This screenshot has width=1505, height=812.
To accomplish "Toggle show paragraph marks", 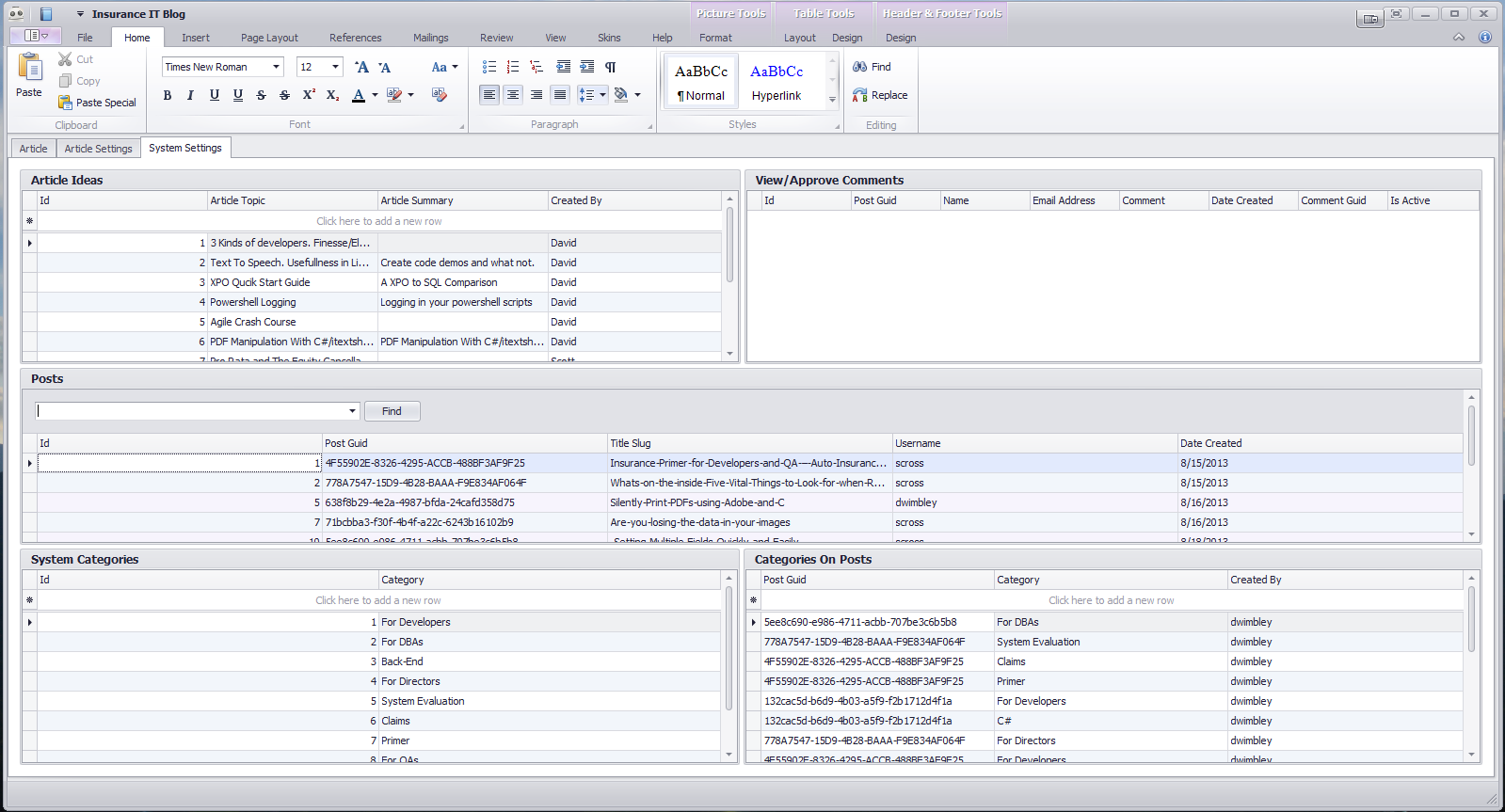I will click(x=611, y=67).
